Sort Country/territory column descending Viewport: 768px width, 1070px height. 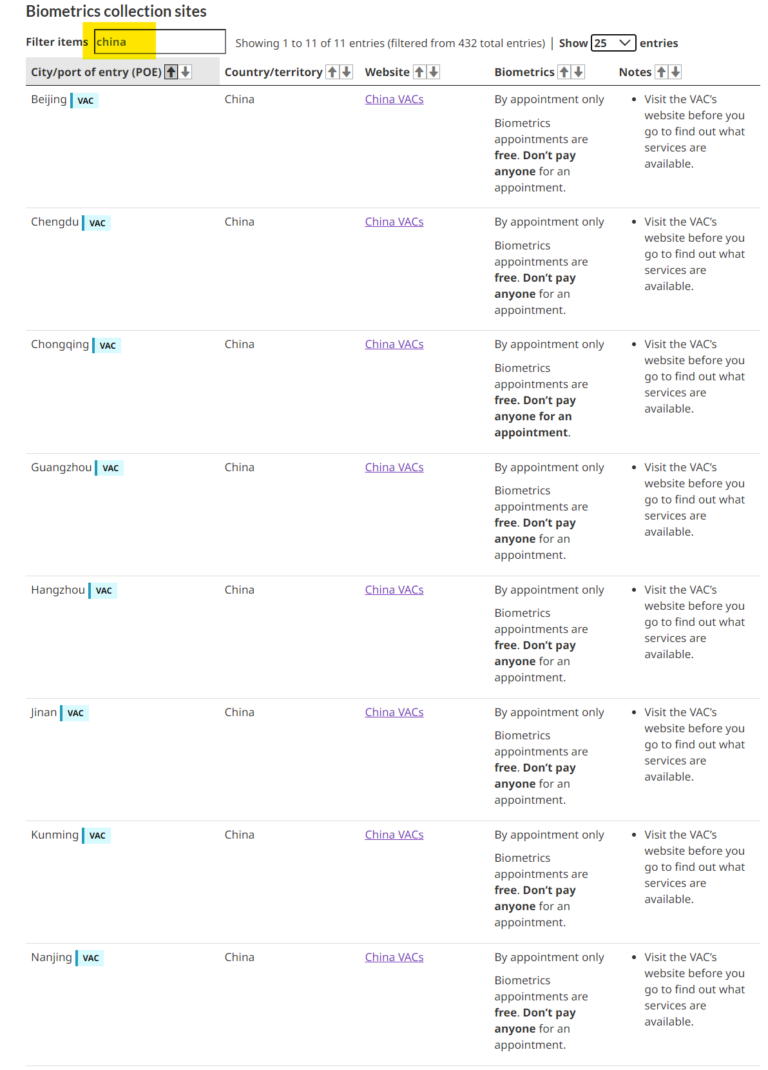[346, 72]
